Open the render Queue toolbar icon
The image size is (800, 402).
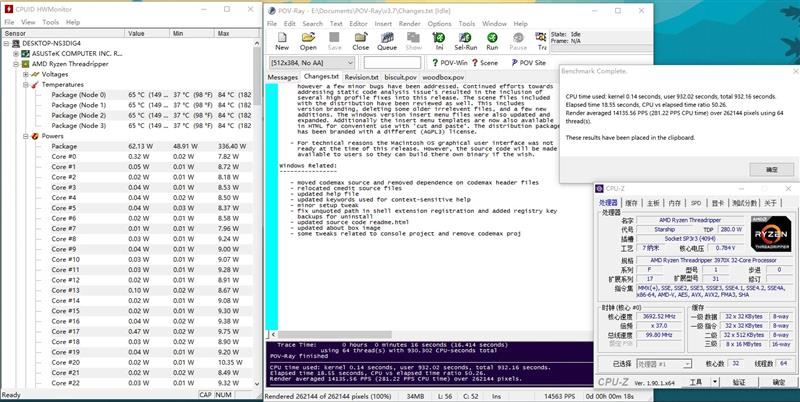387,38
